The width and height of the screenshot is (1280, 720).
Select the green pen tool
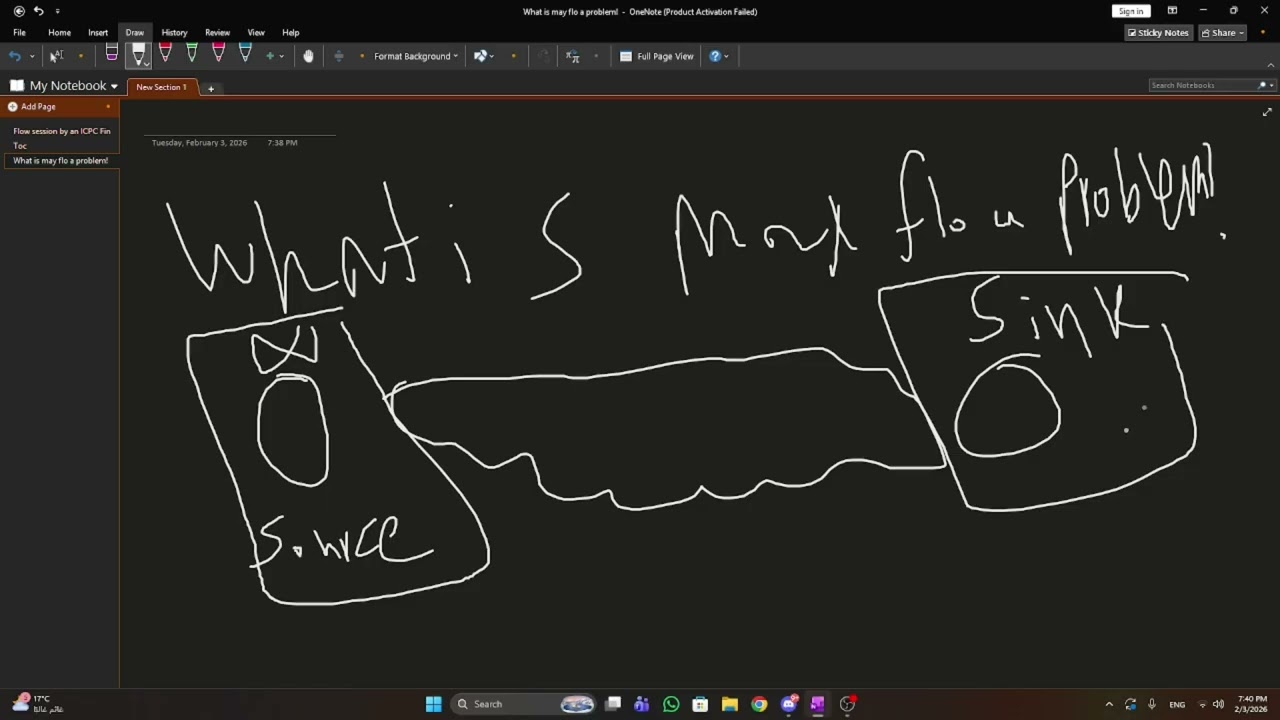[x=192, y=54]
